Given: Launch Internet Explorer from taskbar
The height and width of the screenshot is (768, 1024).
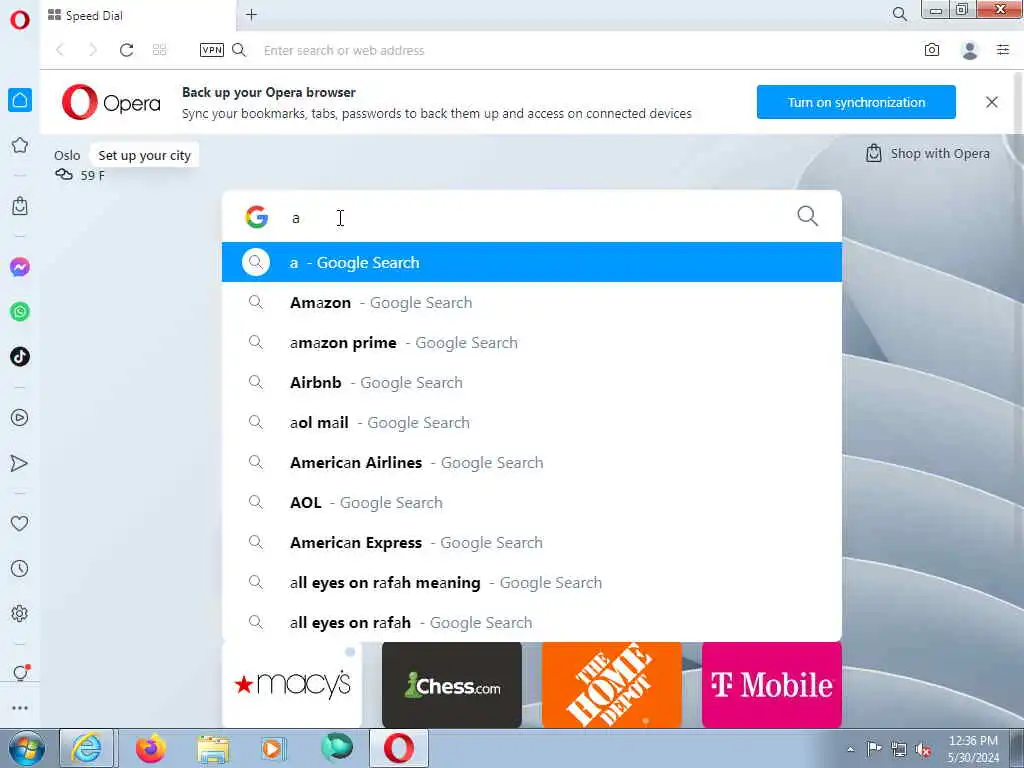Looking at the screenshot, I should pos(87,748).
